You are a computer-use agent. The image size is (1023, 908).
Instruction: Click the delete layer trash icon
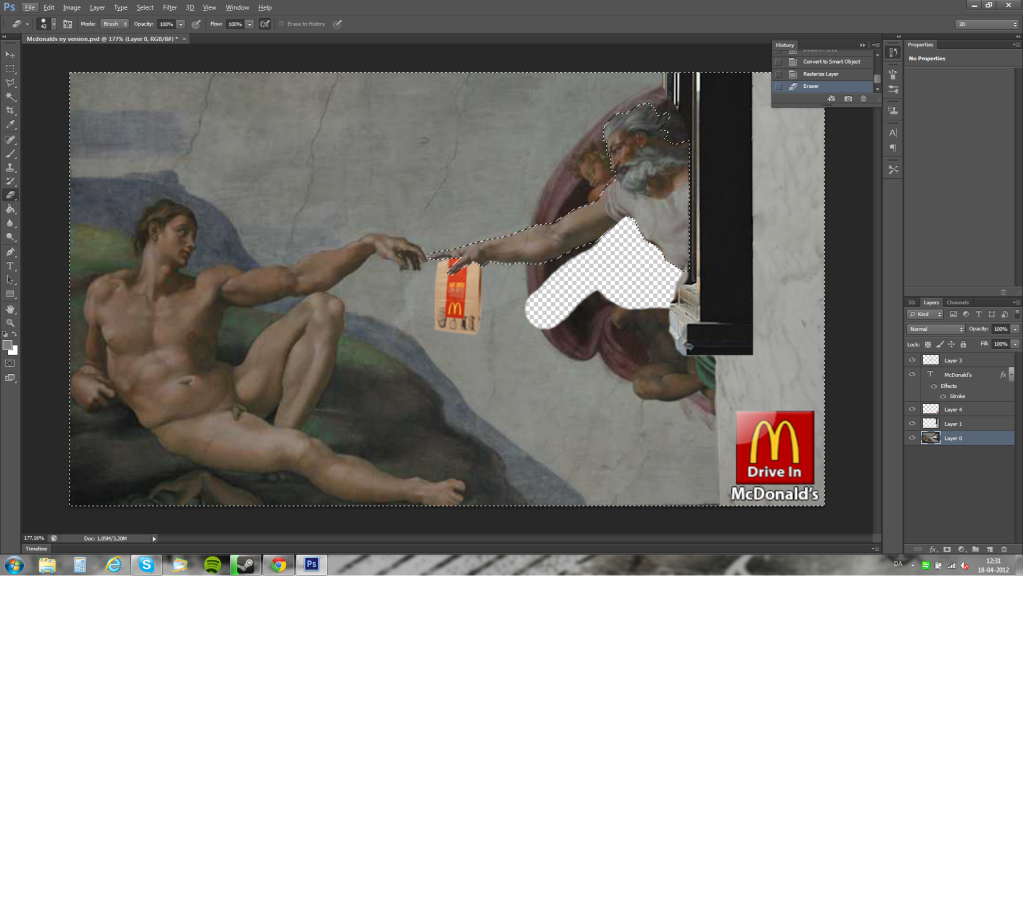tap(1004, 549)
